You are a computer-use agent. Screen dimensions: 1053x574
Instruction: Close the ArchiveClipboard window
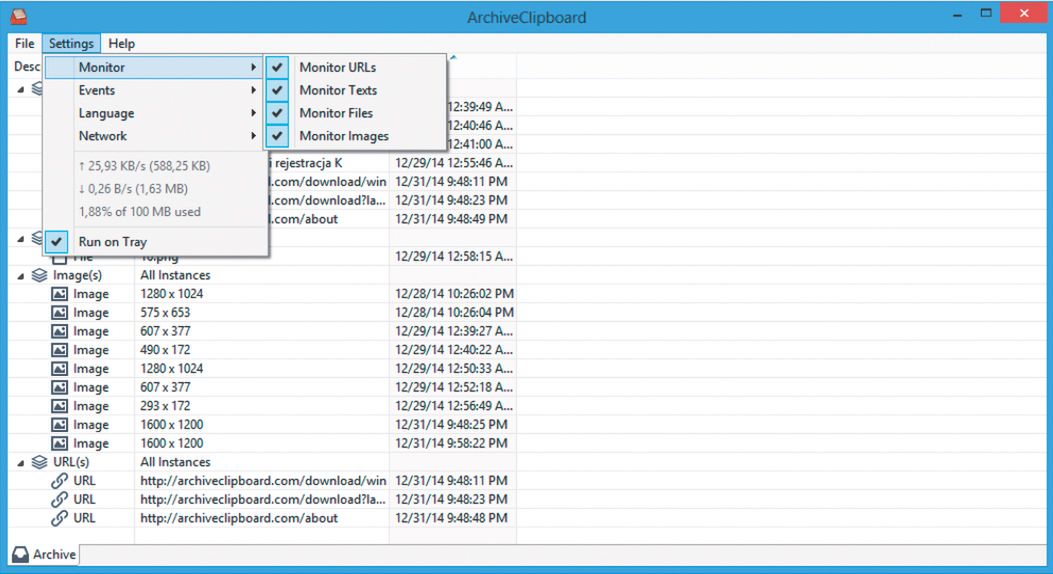(x=1023, y=13)
